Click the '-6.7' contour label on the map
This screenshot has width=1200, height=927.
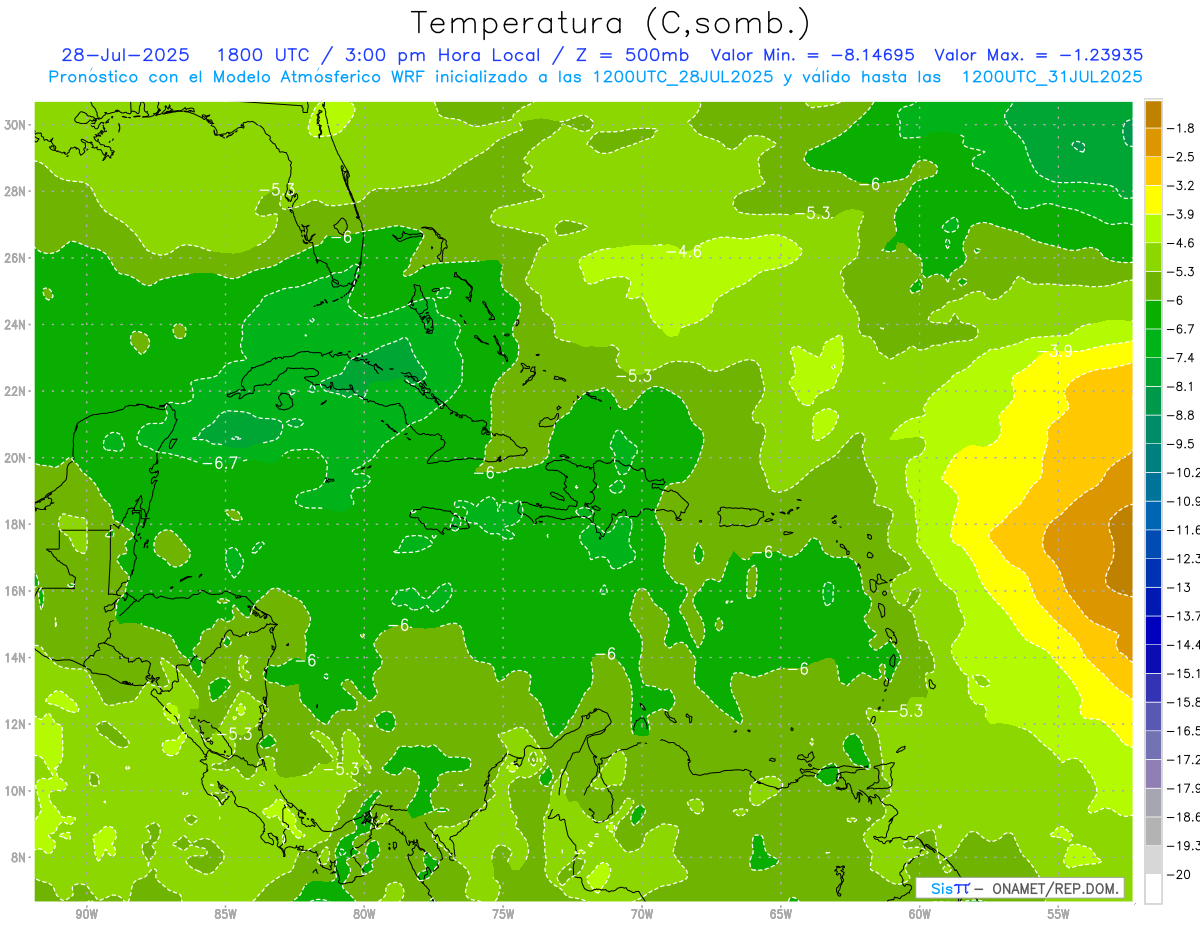pos(220,463)
